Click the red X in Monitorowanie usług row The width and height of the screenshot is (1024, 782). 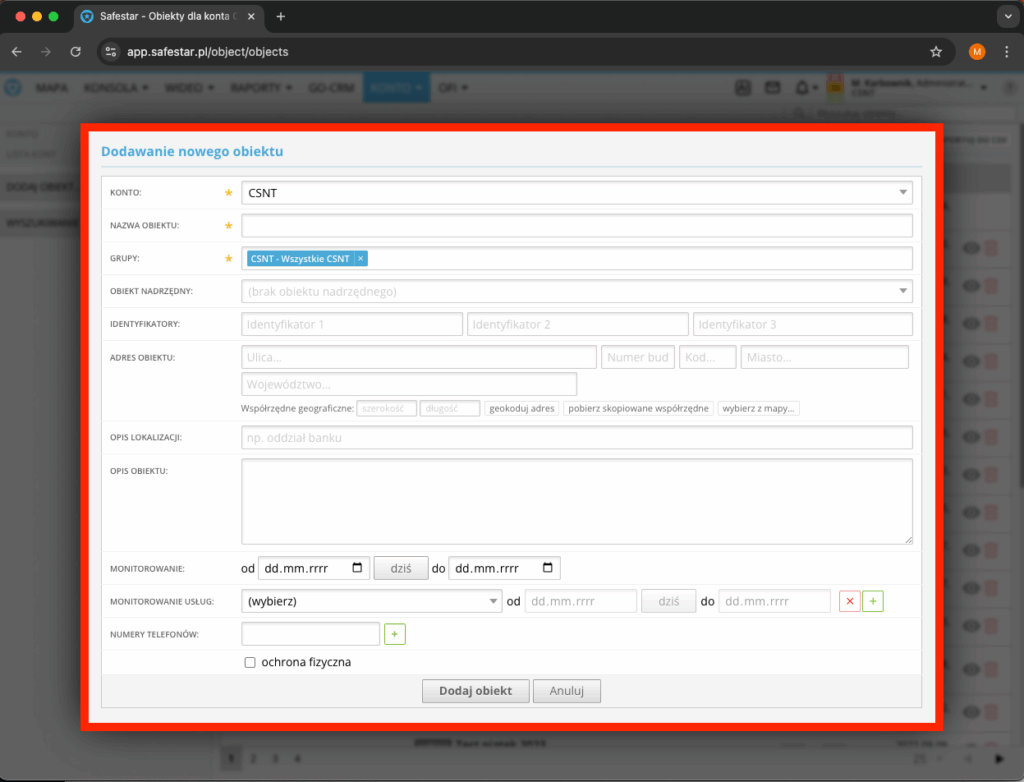tap(849, 601)
